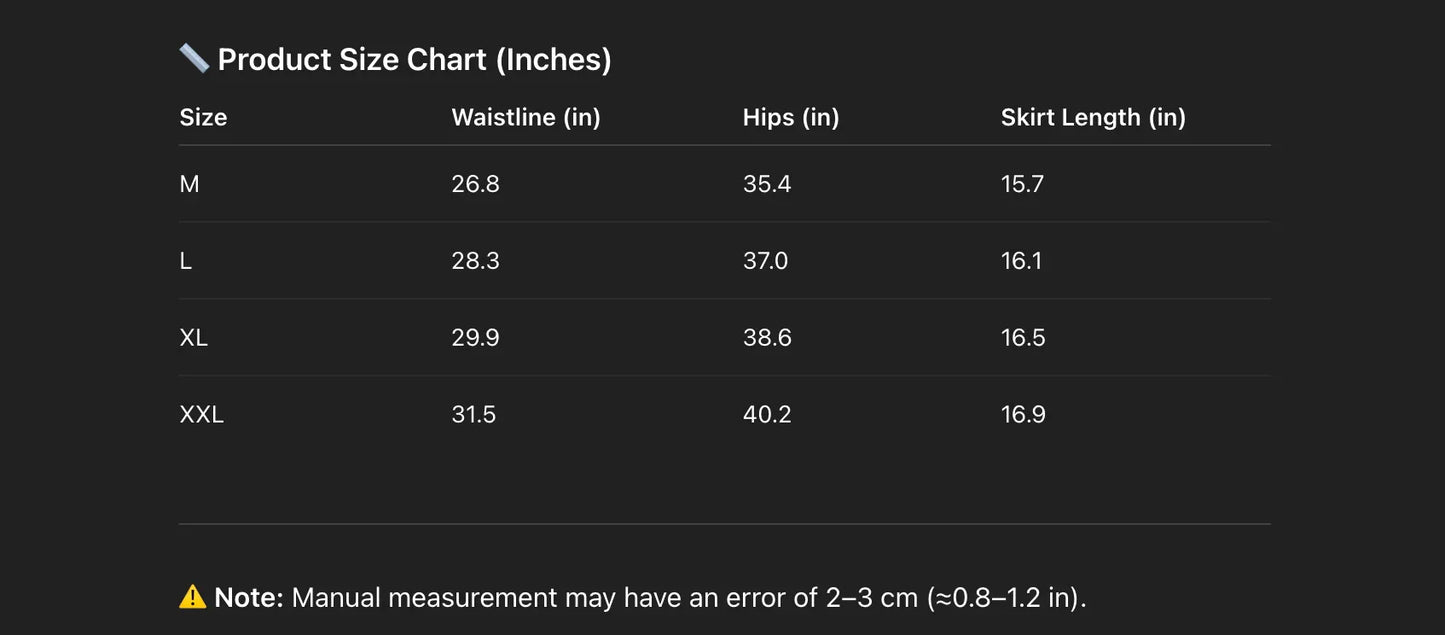Select waistline value 29.9
The width and height of the screenshot is (1445, 635).
(x=475, y=338)
